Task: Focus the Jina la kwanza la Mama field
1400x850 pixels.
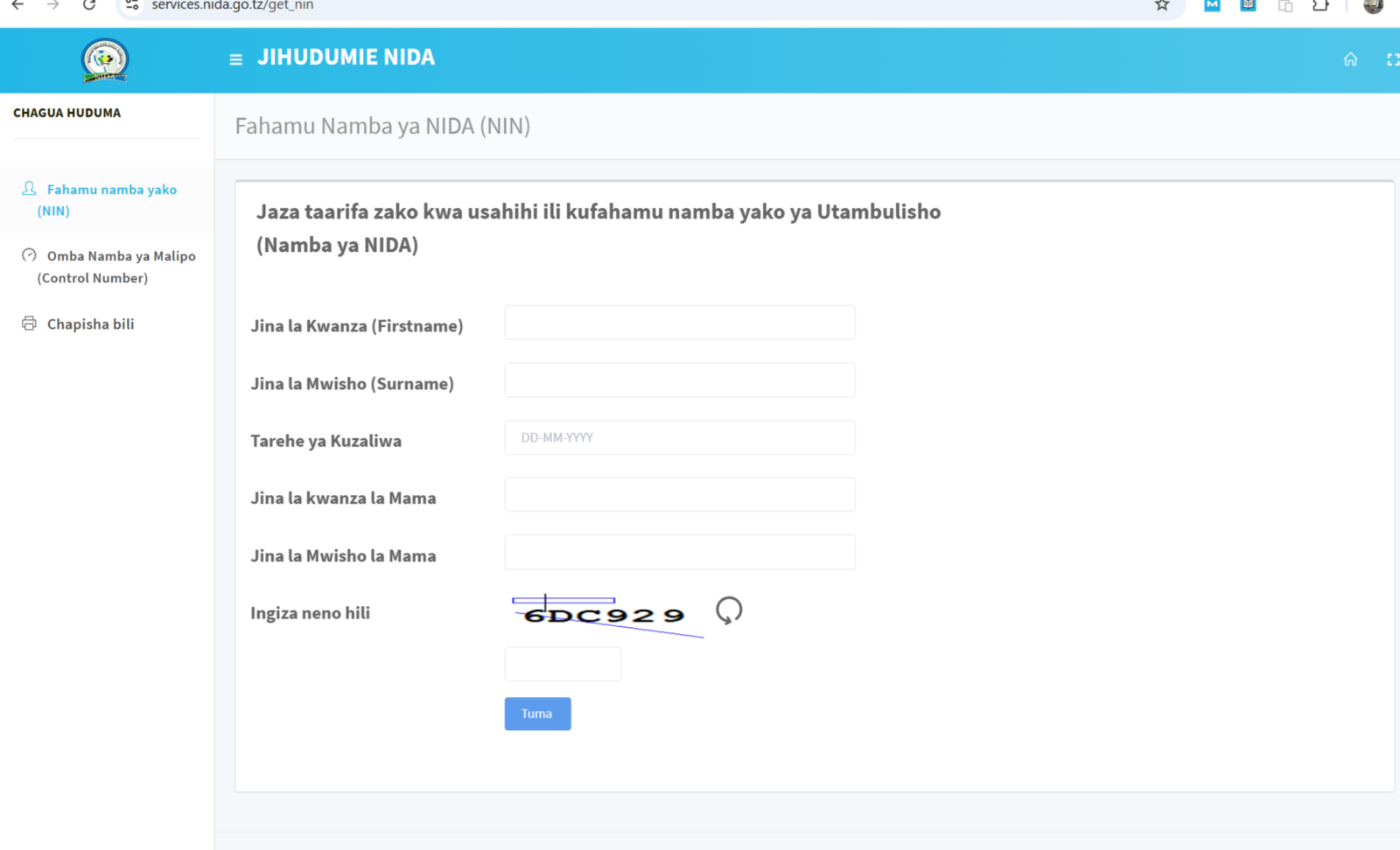Action: coord(680,495)
